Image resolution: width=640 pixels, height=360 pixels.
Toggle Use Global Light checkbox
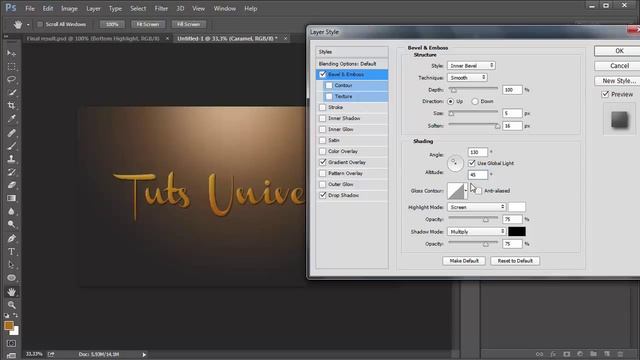pyautogui.click(x=472, y=163)
